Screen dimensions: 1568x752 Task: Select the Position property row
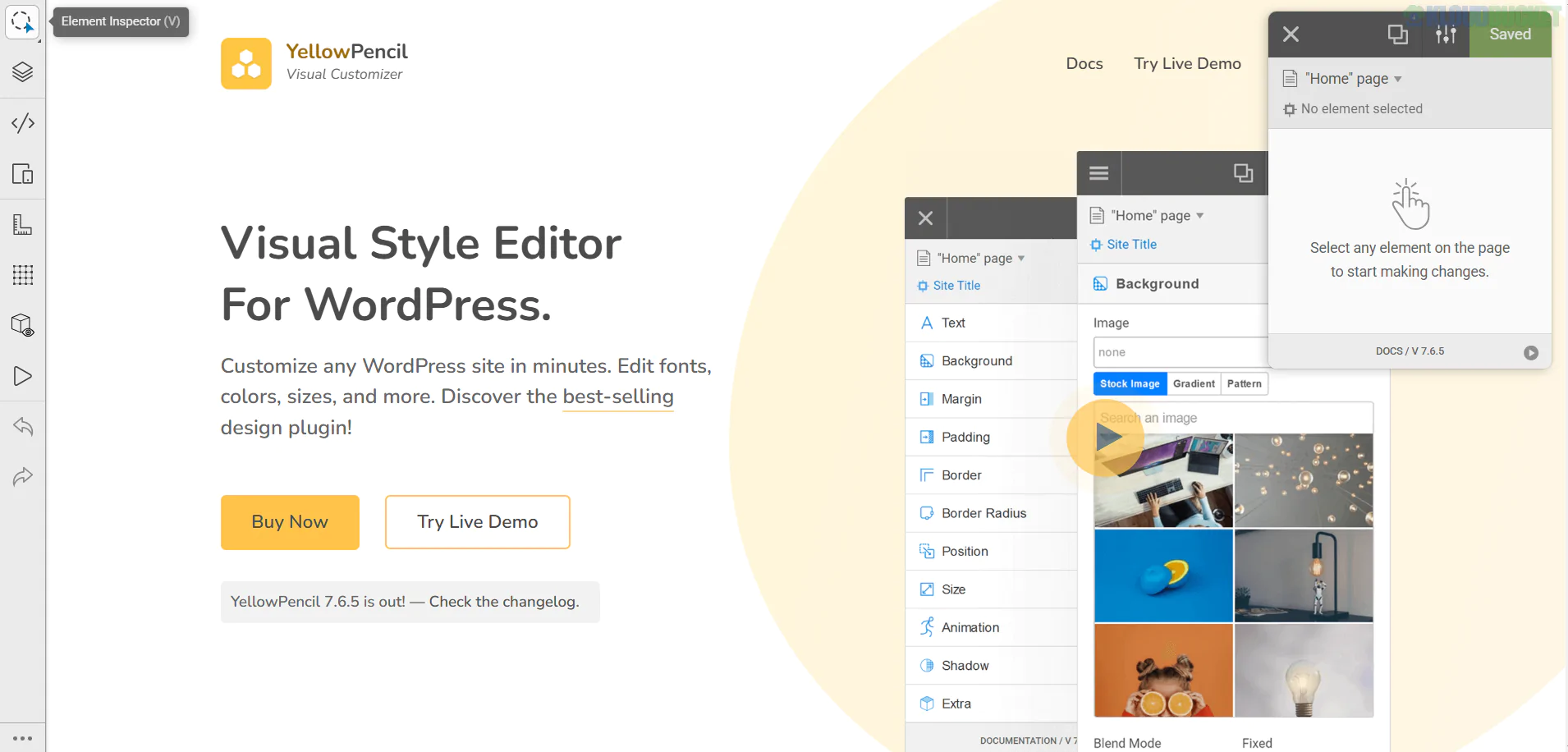[x=991, y=552]
